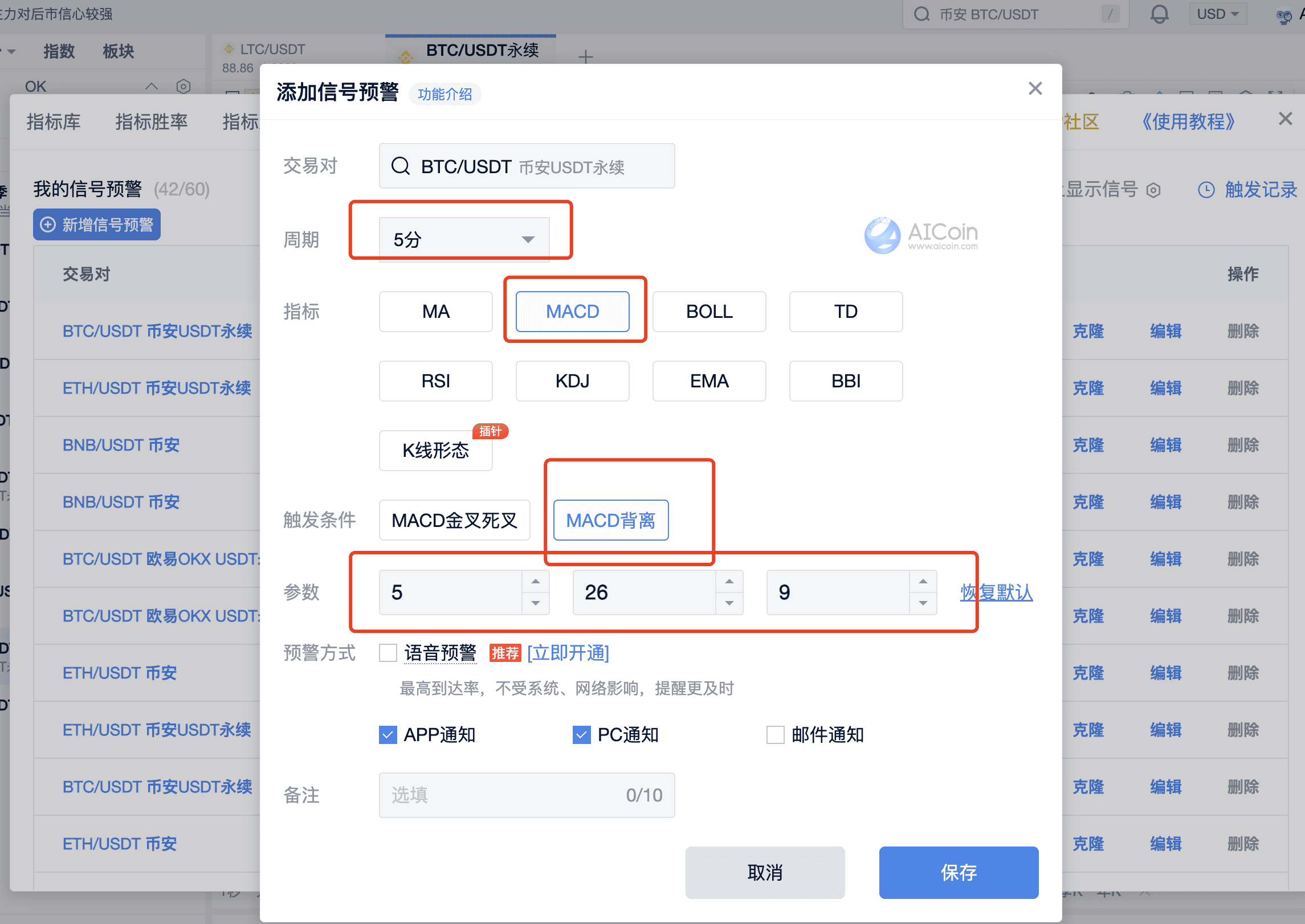Select the EMA indicator
The height and width of the screenshot is (924, 1305).
click(709, 381)
